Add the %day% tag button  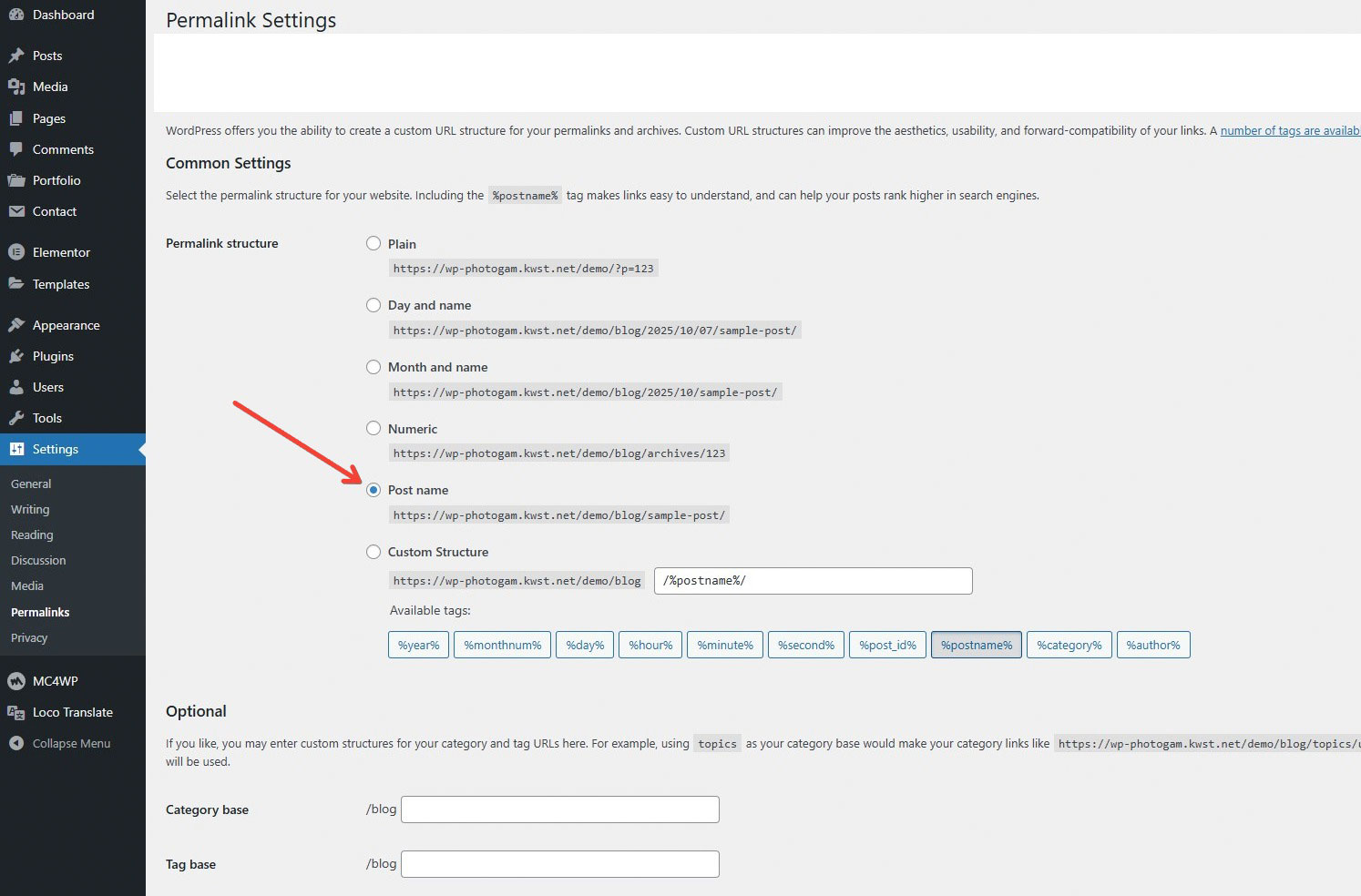585,645
